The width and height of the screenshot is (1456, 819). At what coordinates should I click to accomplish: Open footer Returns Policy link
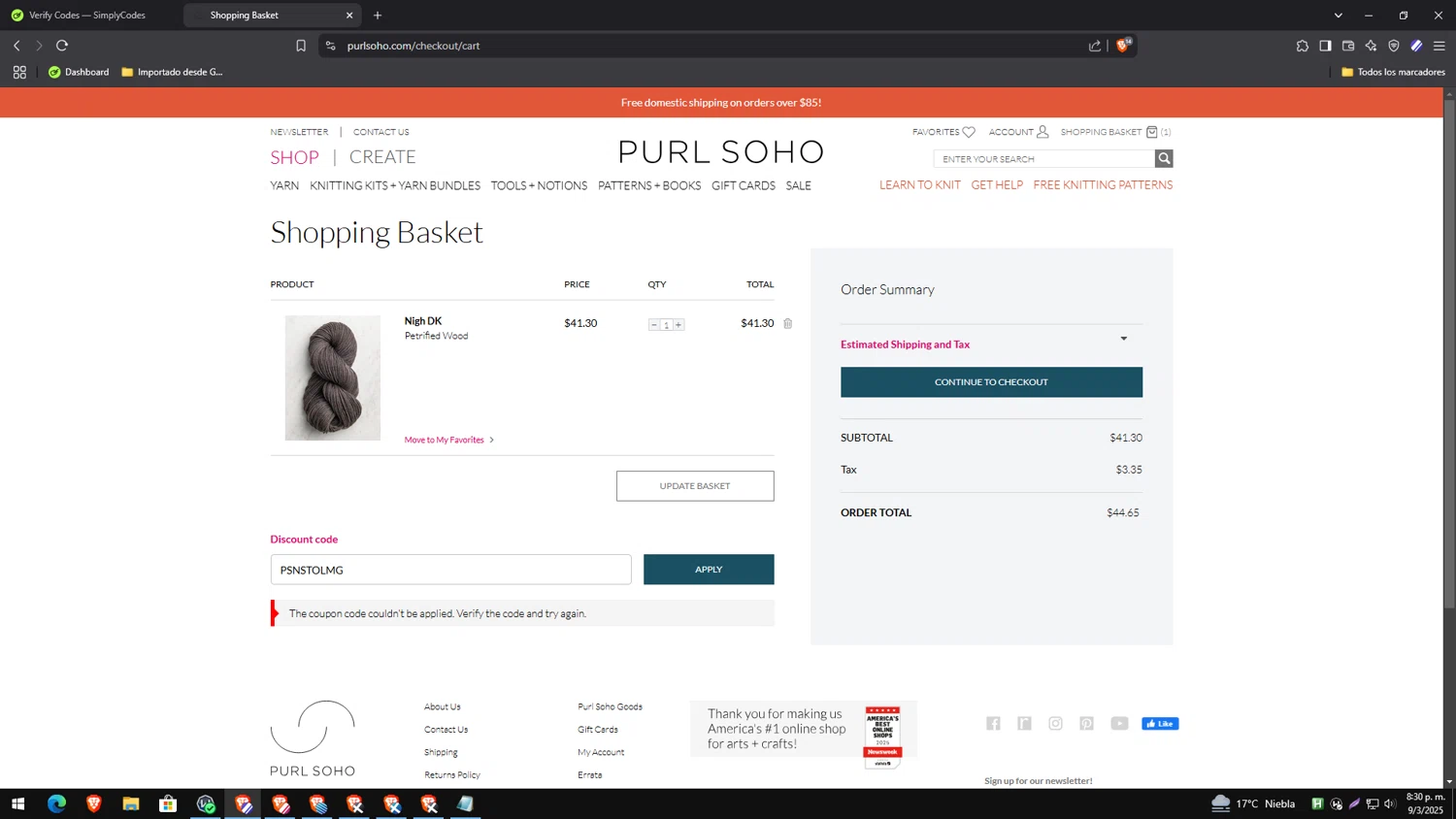pos(452,774)
